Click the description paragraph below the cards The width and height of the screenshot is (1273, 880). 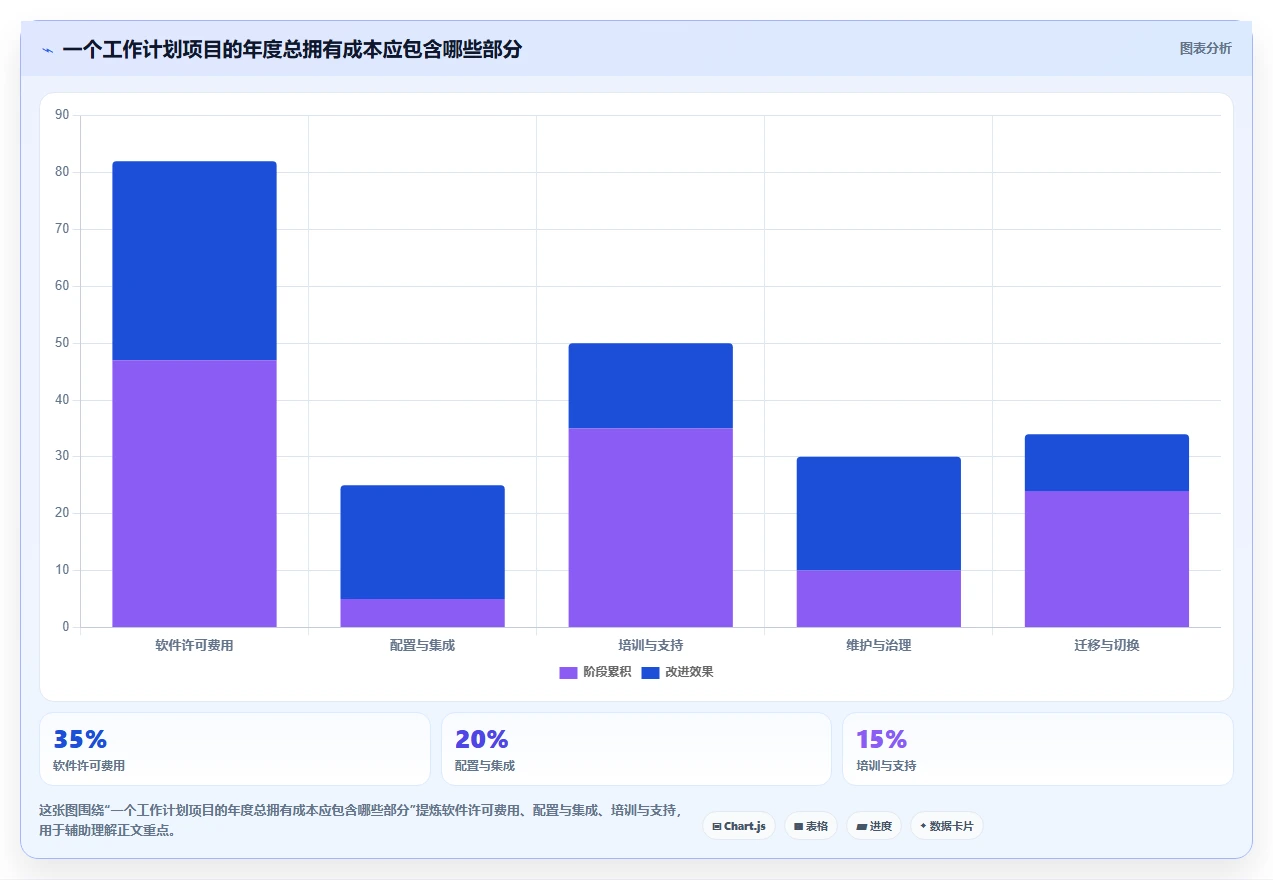tap(361, 820)
